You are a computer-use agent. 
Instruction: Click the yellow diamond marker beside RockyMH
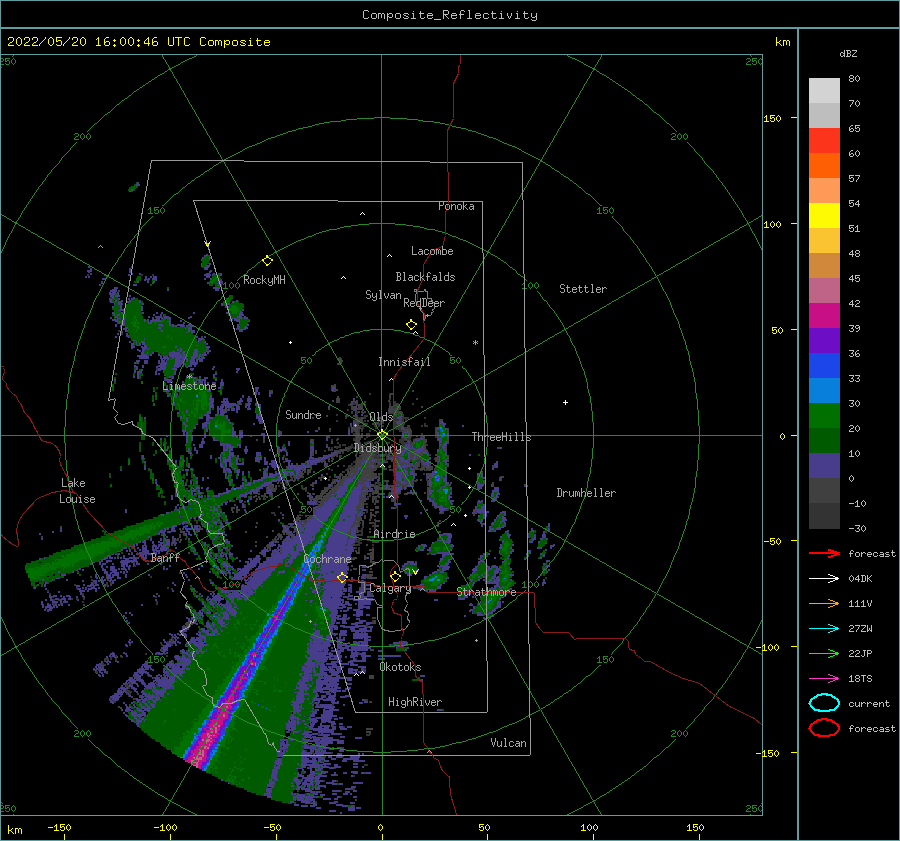tap(267, 261)
